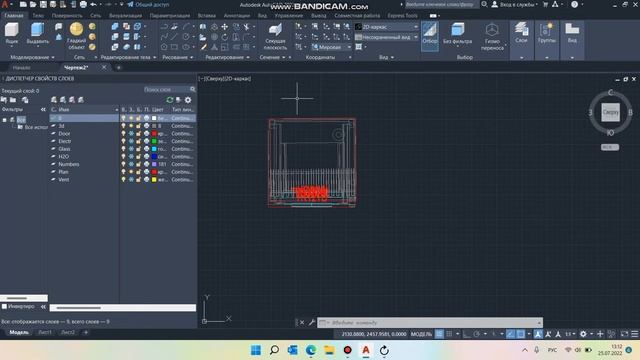
Task: Open layer manager settings gear icon
Action: click(x=188, y=100)
